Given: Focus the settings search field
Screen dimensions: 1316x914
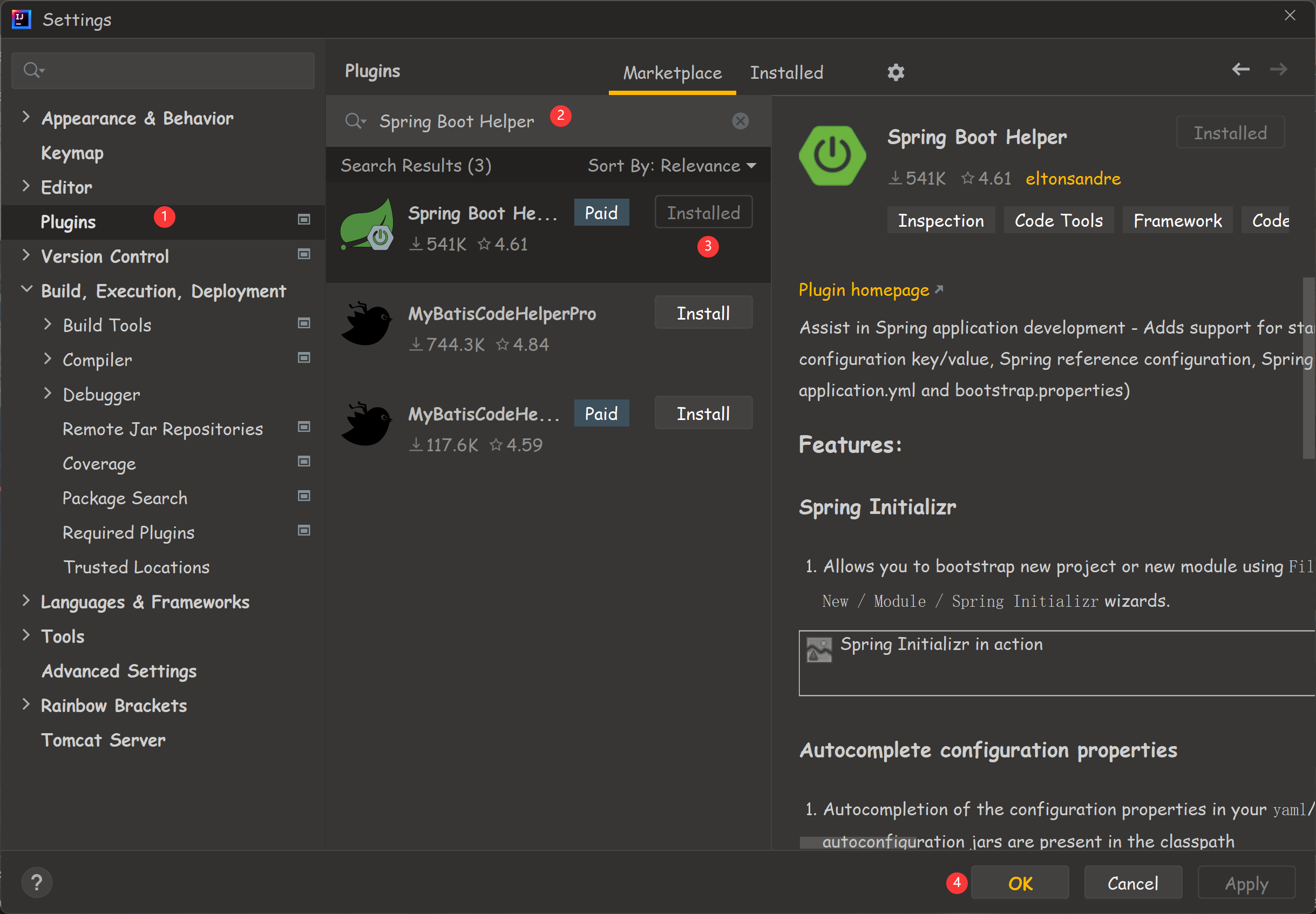Looking at the screenshot, I should point(163,70).
